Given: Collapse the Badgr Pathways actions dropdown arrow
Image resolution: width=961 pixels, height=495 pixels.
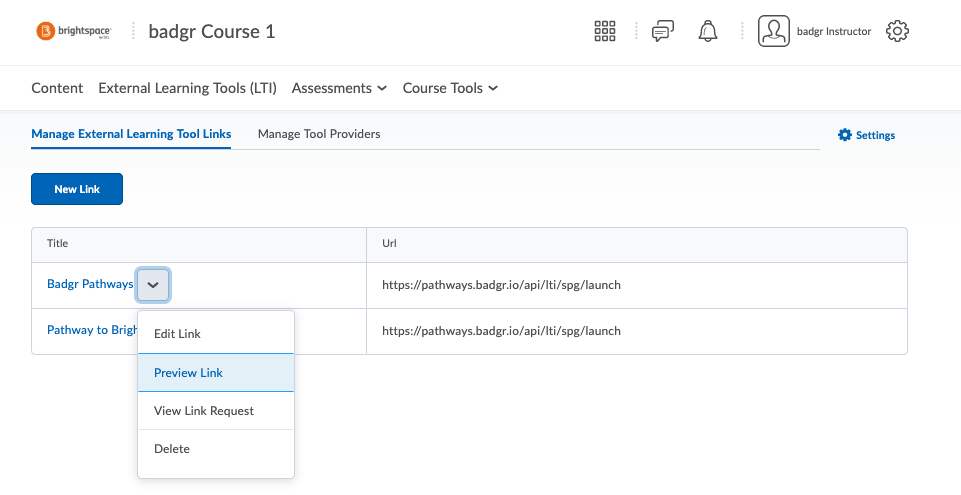Looking at the screenshot, I should click(x=153, y=285).
